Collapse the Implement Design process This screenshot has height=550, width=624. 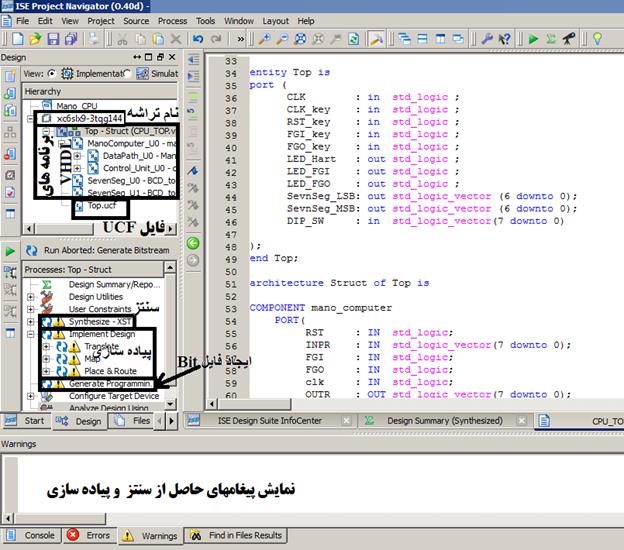pyautogui.click(x=31, y=334)
